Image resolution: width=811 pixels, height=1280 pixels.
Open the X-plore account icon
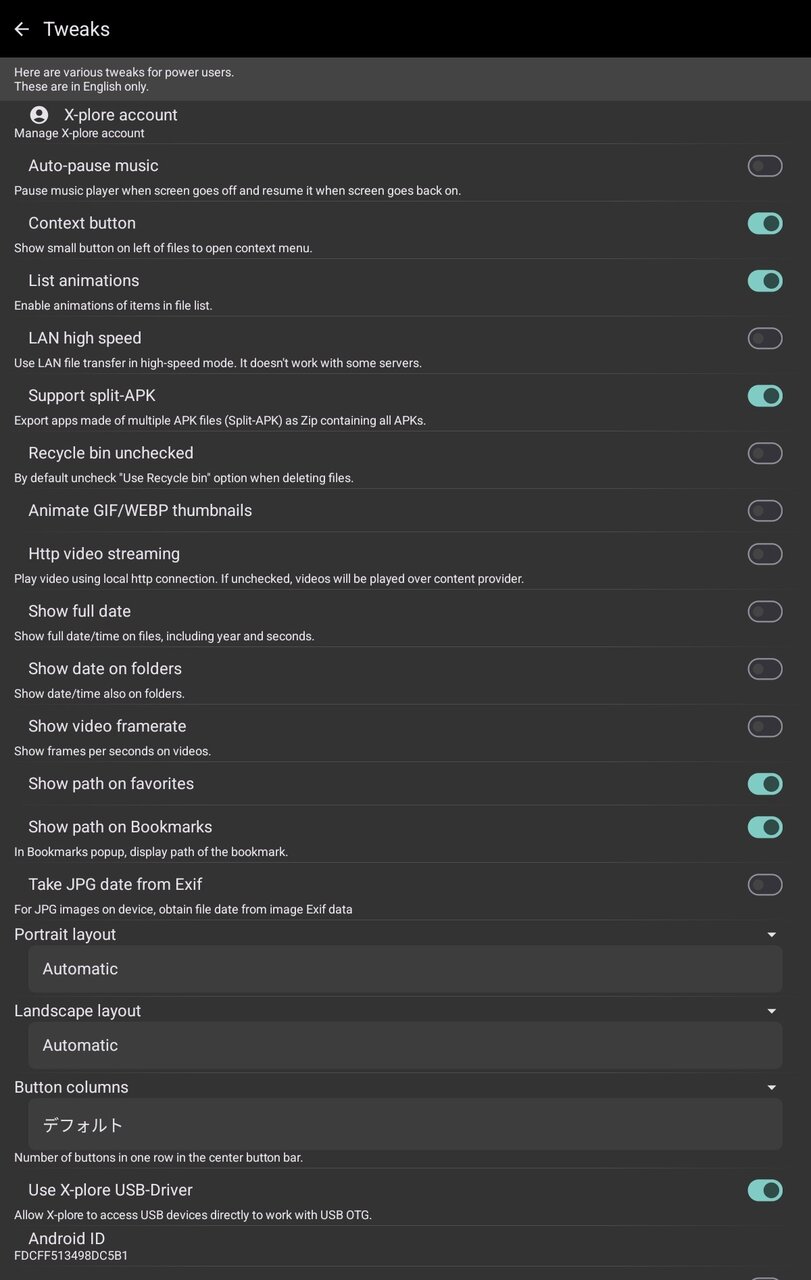(39, 115)
